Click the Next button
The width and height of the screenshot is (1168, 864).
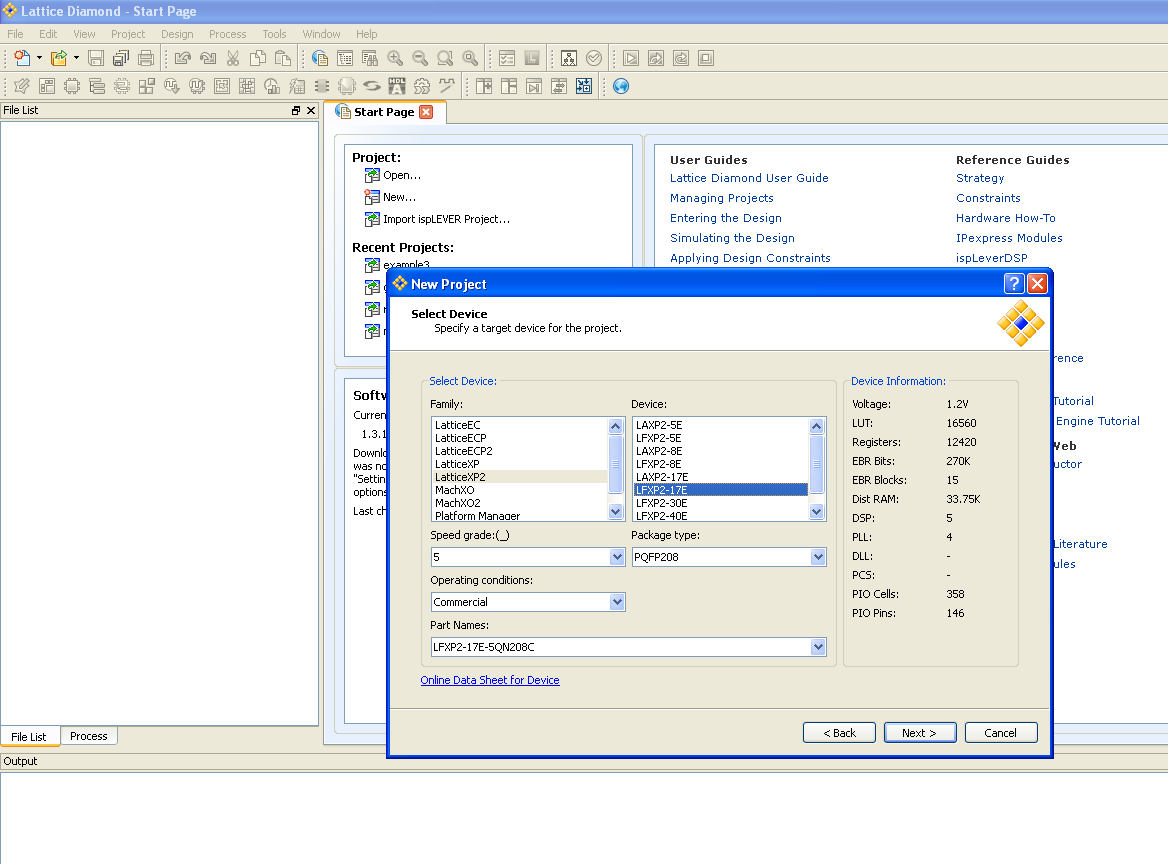(x=919, y=733)
